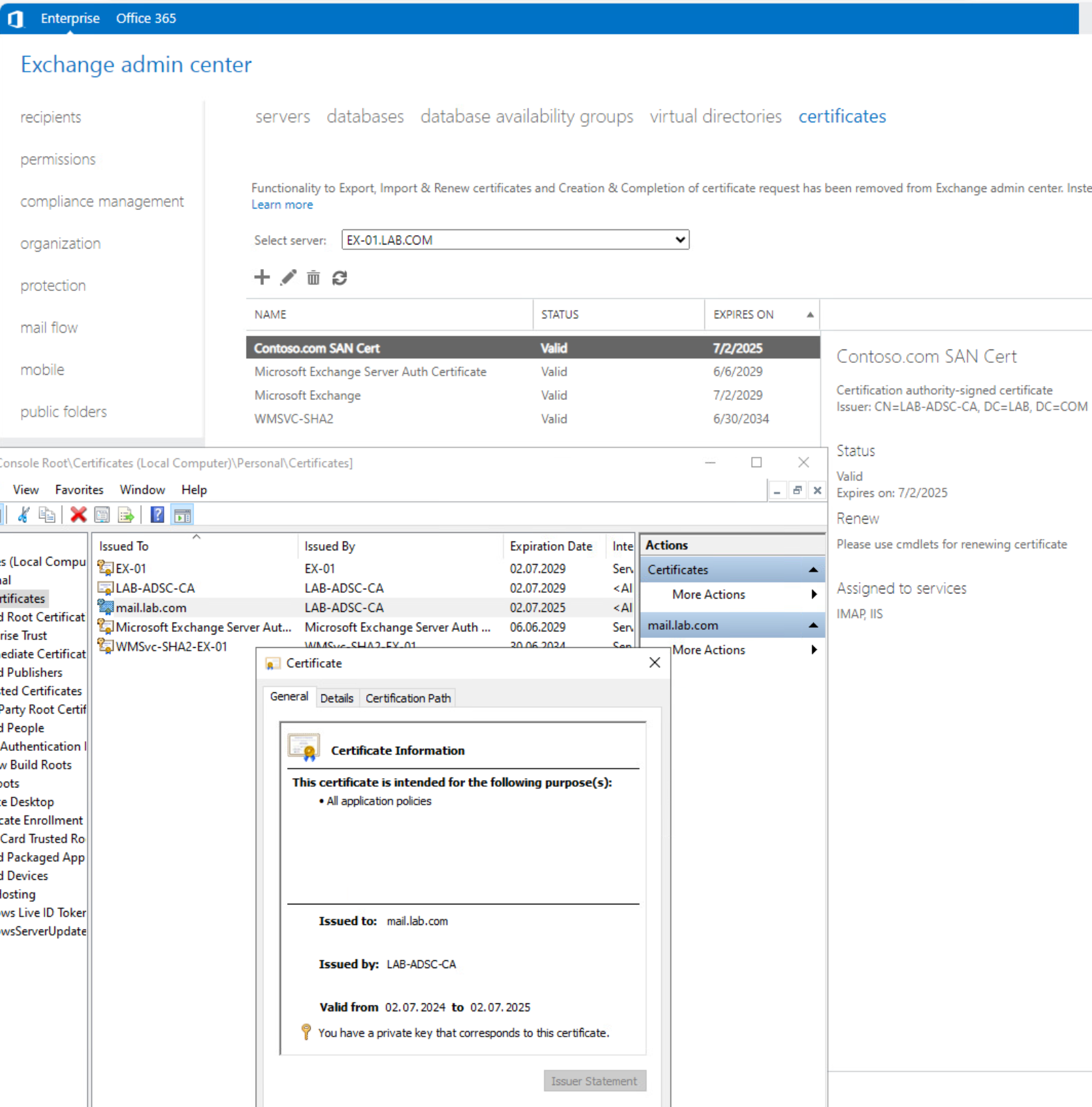Open the servers tab
This screenshot has height=1107, width=1092.
[x=282, y=116]
